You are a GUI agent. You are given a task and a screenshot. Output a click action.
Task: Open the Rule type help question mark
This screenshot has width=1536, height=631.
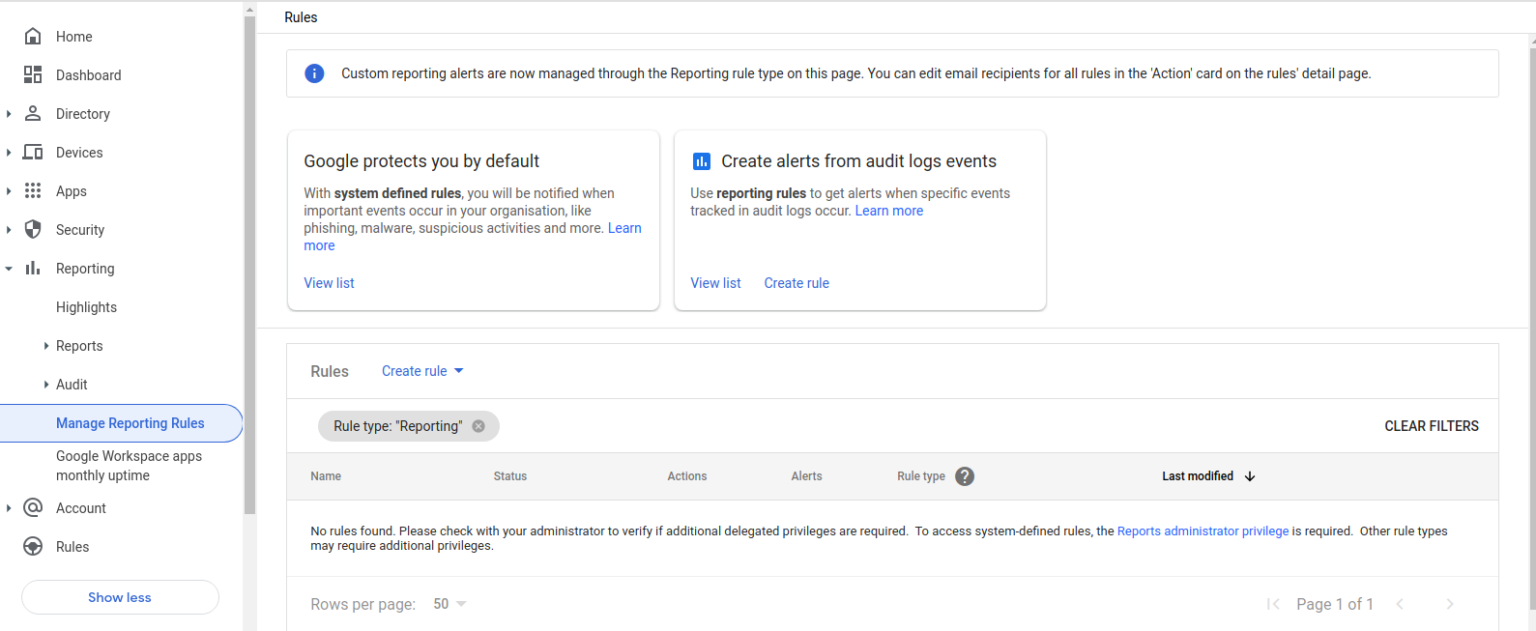coord(964,476)
